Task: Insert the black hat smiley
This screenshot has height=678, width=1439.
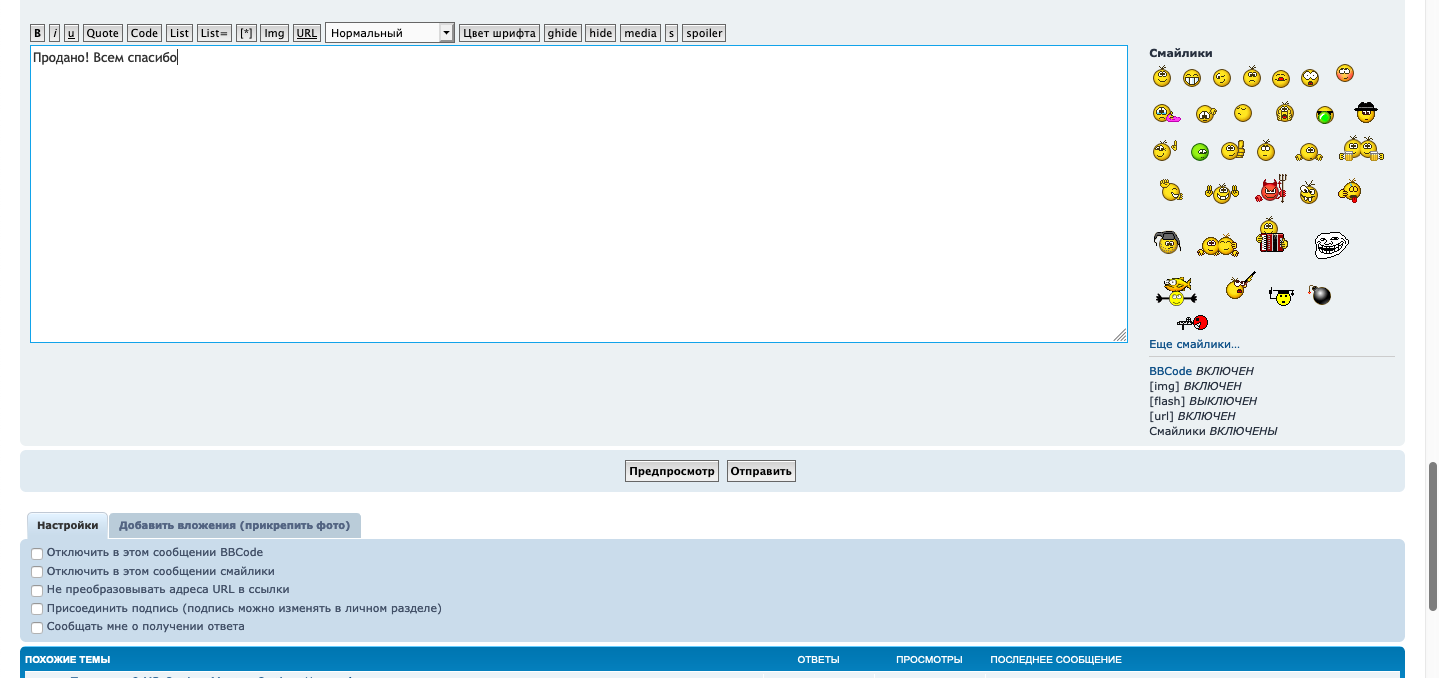Action: (1366, 112)
